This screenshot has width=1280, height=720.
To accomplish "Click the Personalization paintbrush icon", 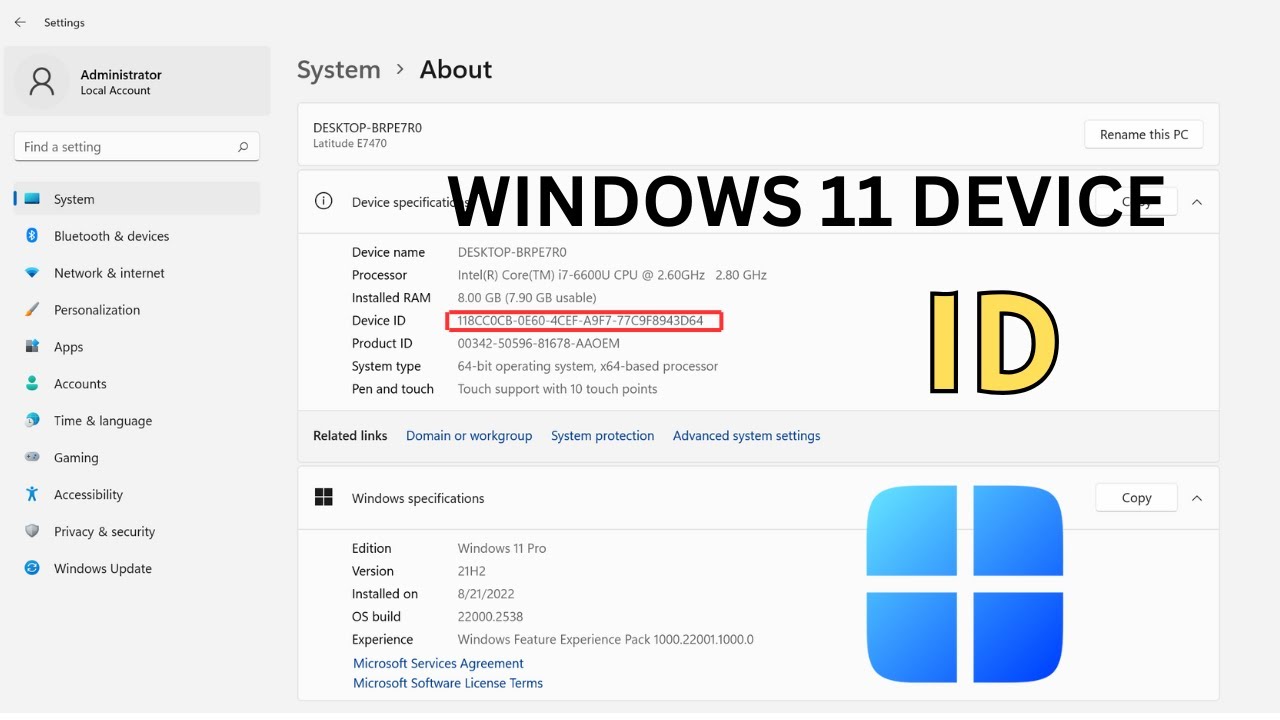I will coord(32,310).
